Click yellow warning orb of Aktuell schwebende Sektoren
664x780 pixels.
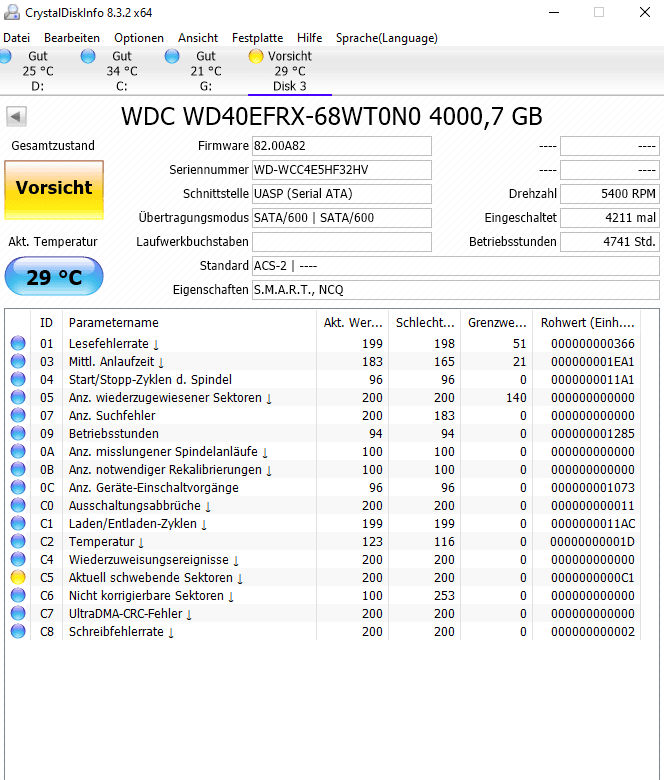(18, 577)
